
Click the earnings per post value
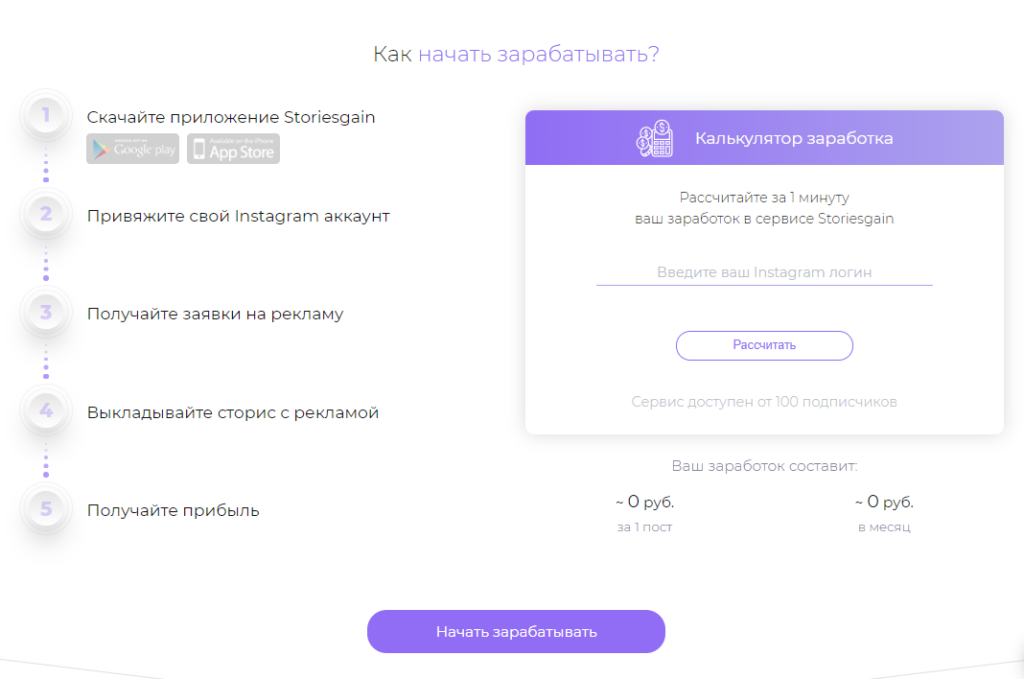645,502
